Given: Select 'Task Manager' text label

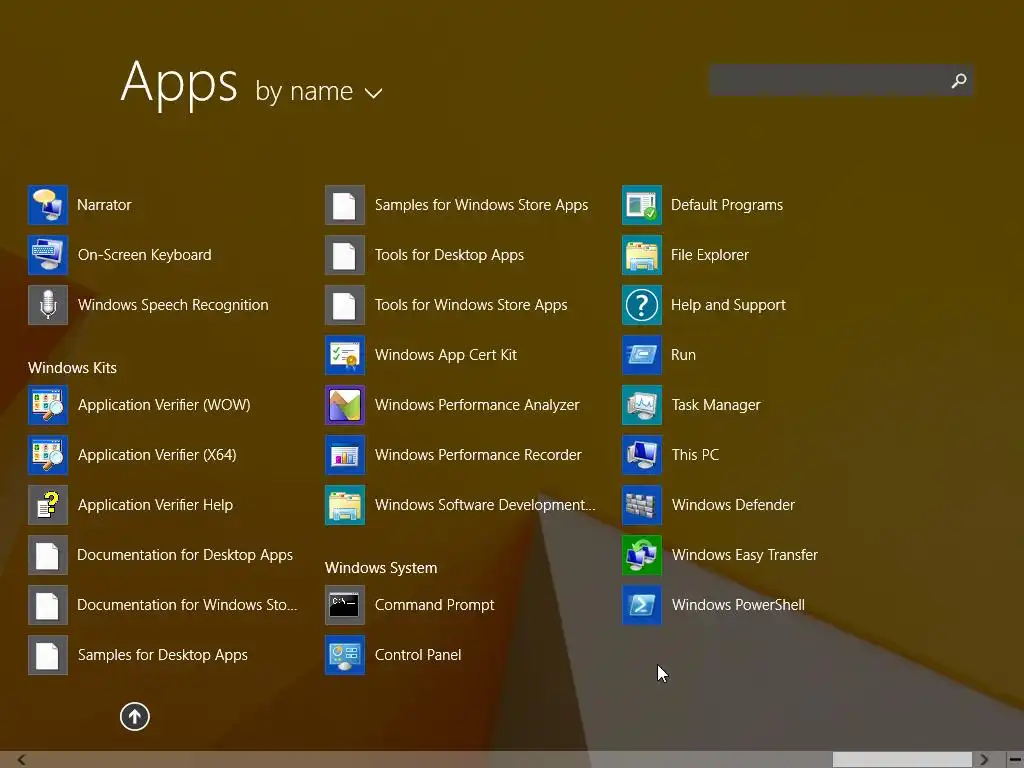Looking at the screenshot, I should 716,405.
